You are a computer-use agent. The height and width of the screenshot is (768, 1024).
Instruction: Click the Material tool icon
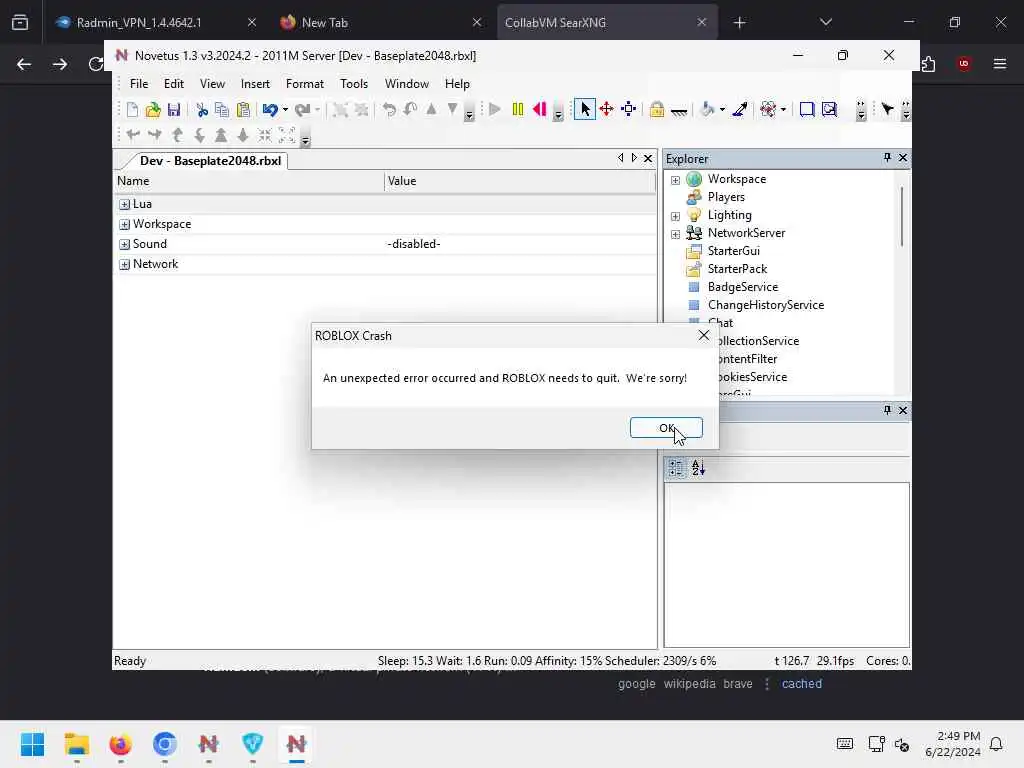pos(768,109)
